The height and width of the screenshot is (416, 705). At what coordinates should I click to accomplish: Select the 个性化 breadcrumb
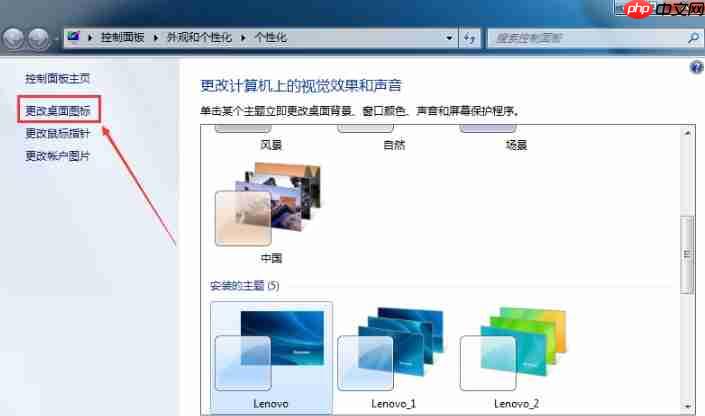[x=271, y=37]
